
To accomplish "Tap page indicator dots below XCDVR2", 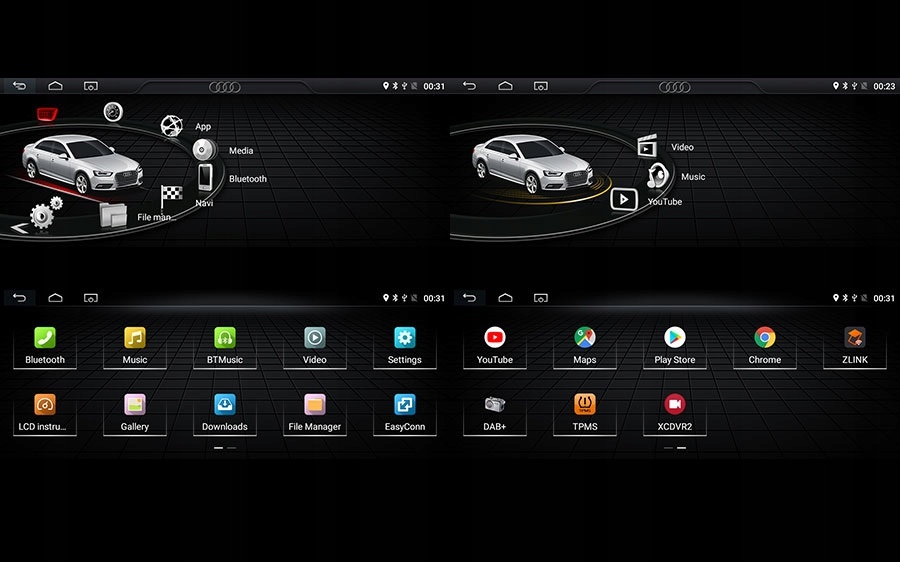I will coord(675,448).
